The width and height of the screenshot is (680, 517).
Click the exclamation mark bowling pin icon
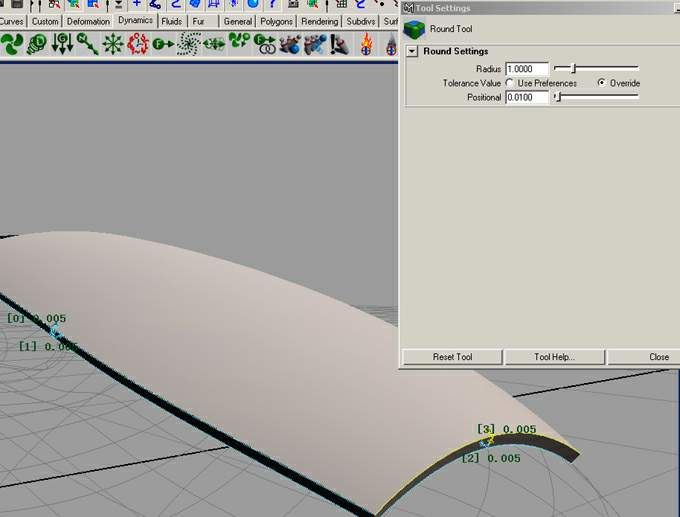340,44
